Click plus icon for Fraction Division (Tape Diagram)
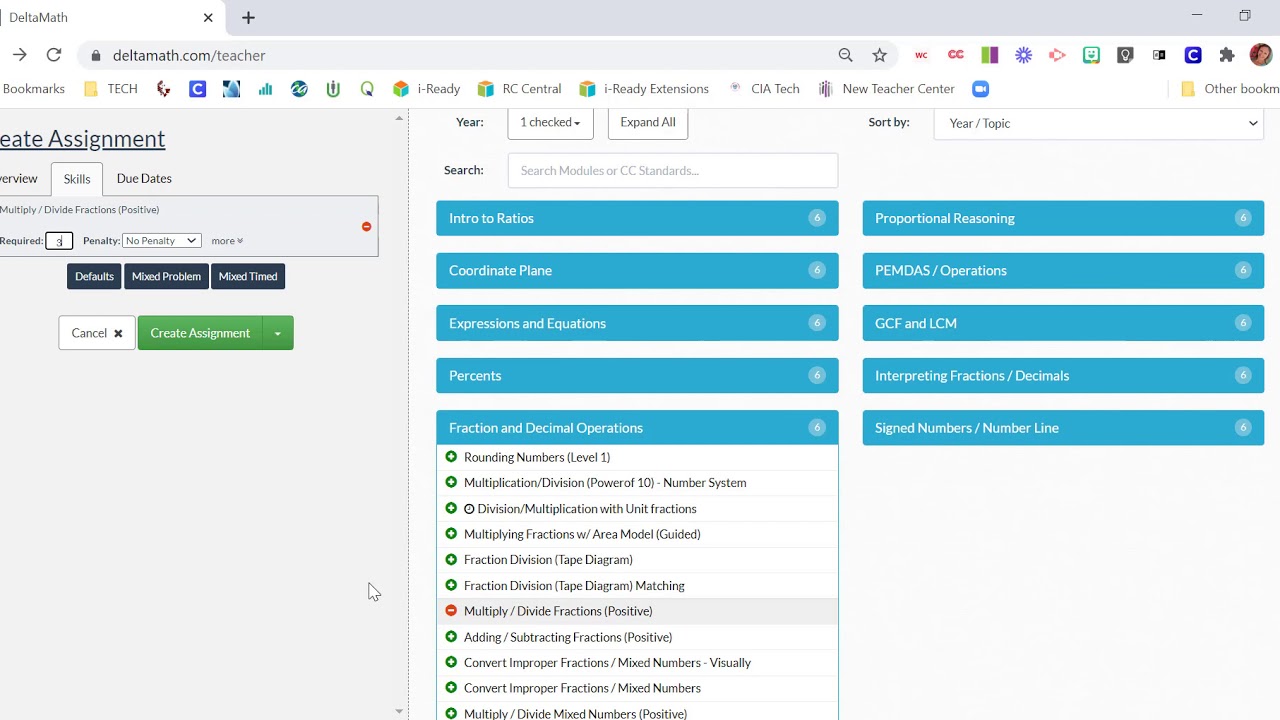 coord(451,560)
